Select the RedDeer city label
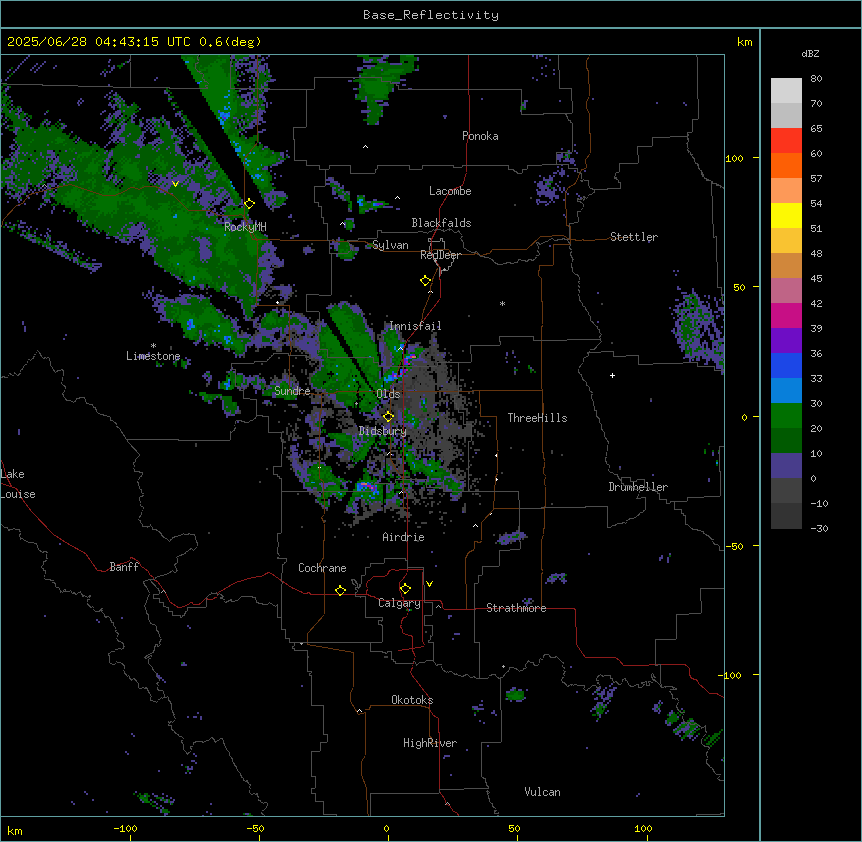 click(x=440, y=255)
